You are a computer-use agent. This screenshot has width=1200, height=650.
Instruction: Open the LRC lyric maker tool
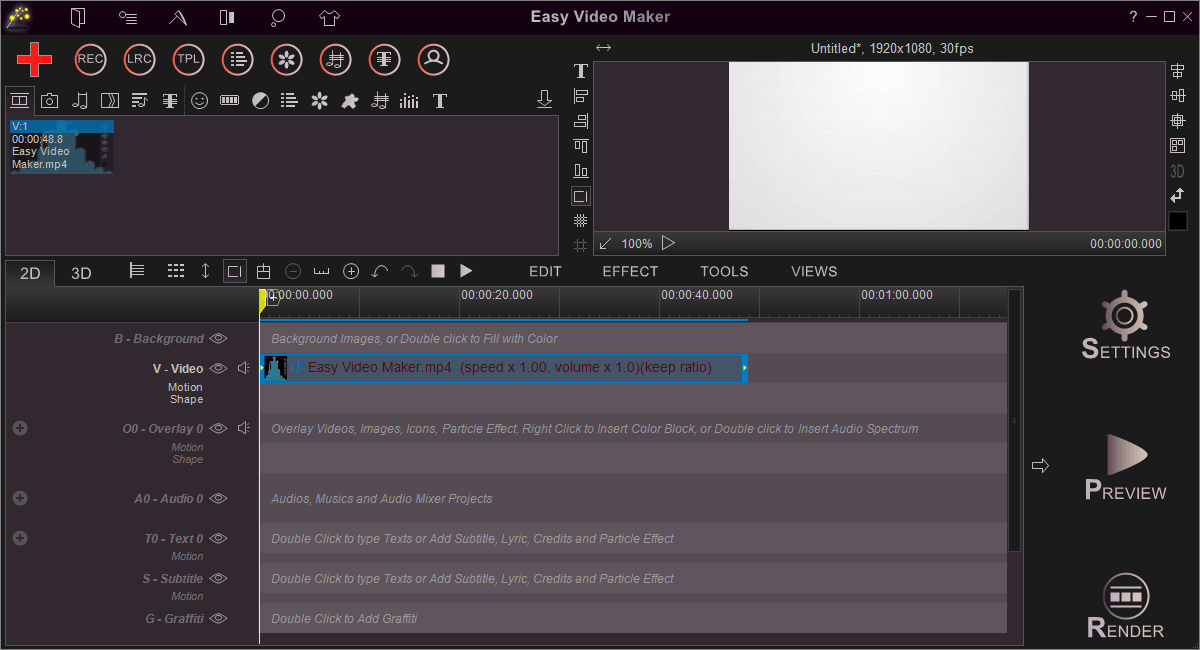click(139, 60)
